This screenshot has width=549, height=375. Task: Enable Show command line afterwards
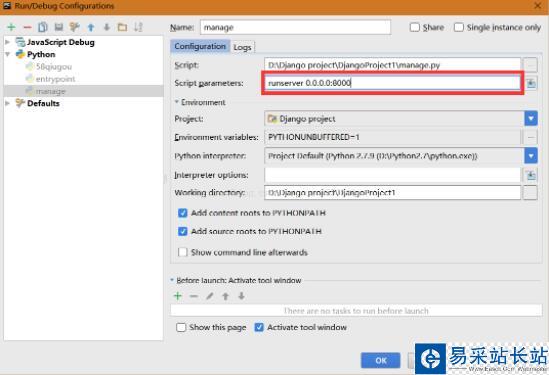click(x=183, y=252)
